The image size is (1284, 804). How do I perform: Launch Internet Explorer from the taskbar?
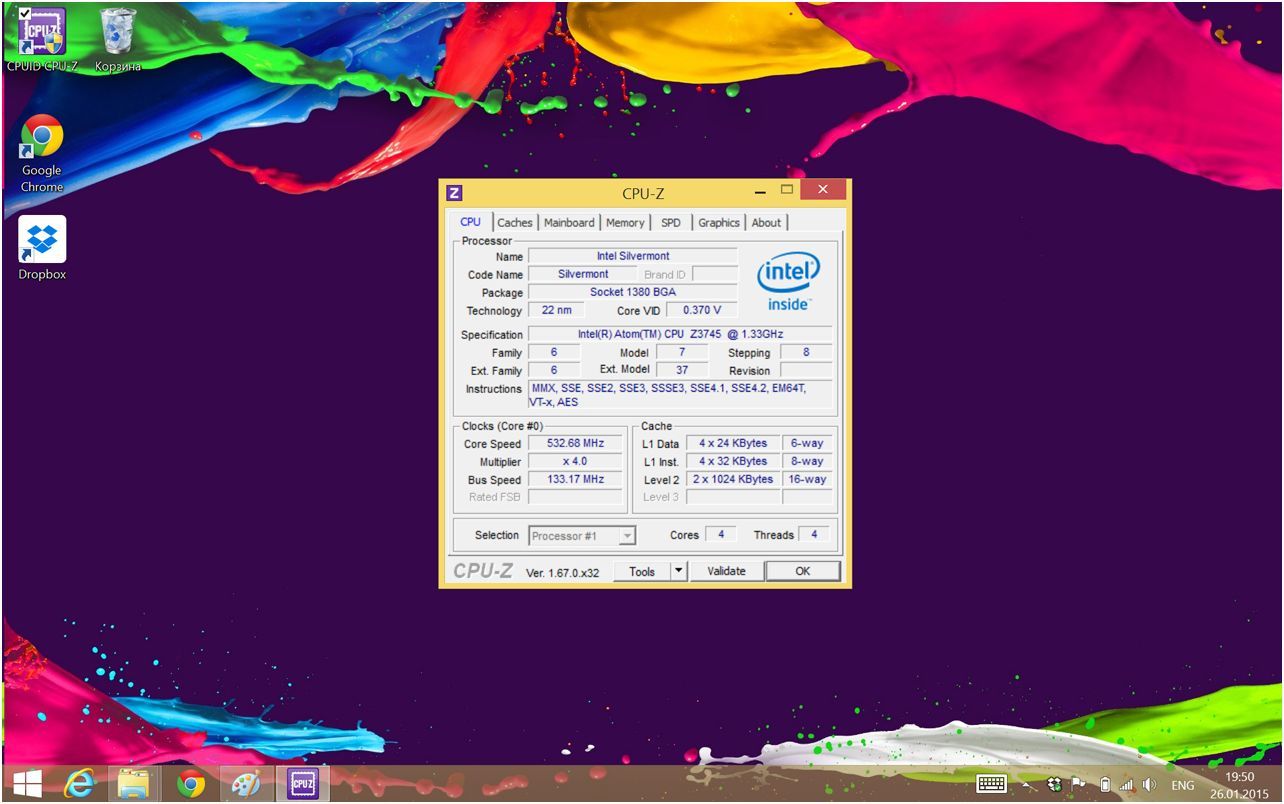78,785
